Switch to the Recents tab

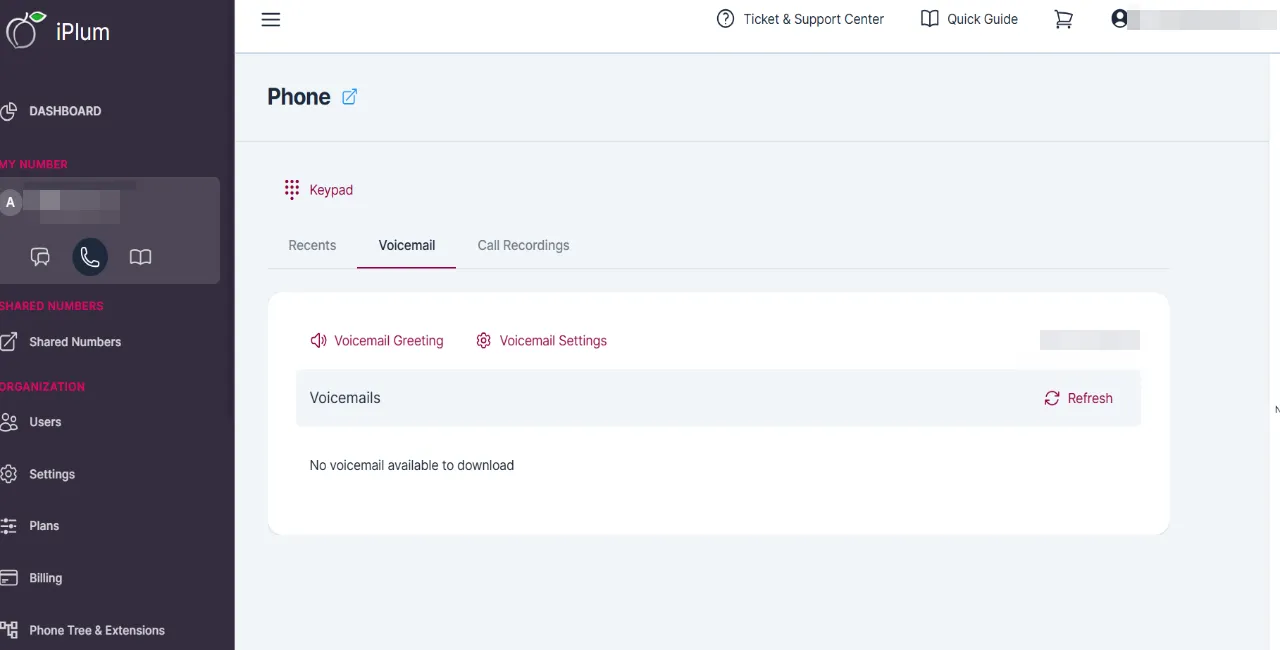point(312,245)
